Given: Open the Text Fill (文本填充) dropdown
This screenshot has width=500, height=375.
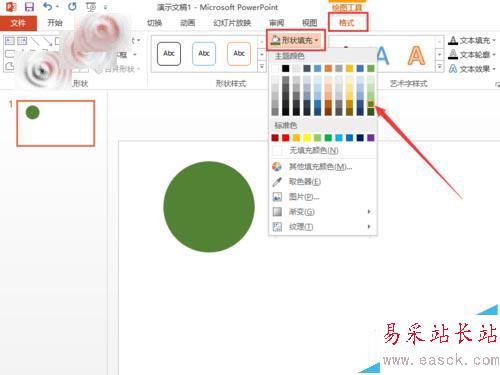Looking at the screenshot, I should (x=471, y=40).
